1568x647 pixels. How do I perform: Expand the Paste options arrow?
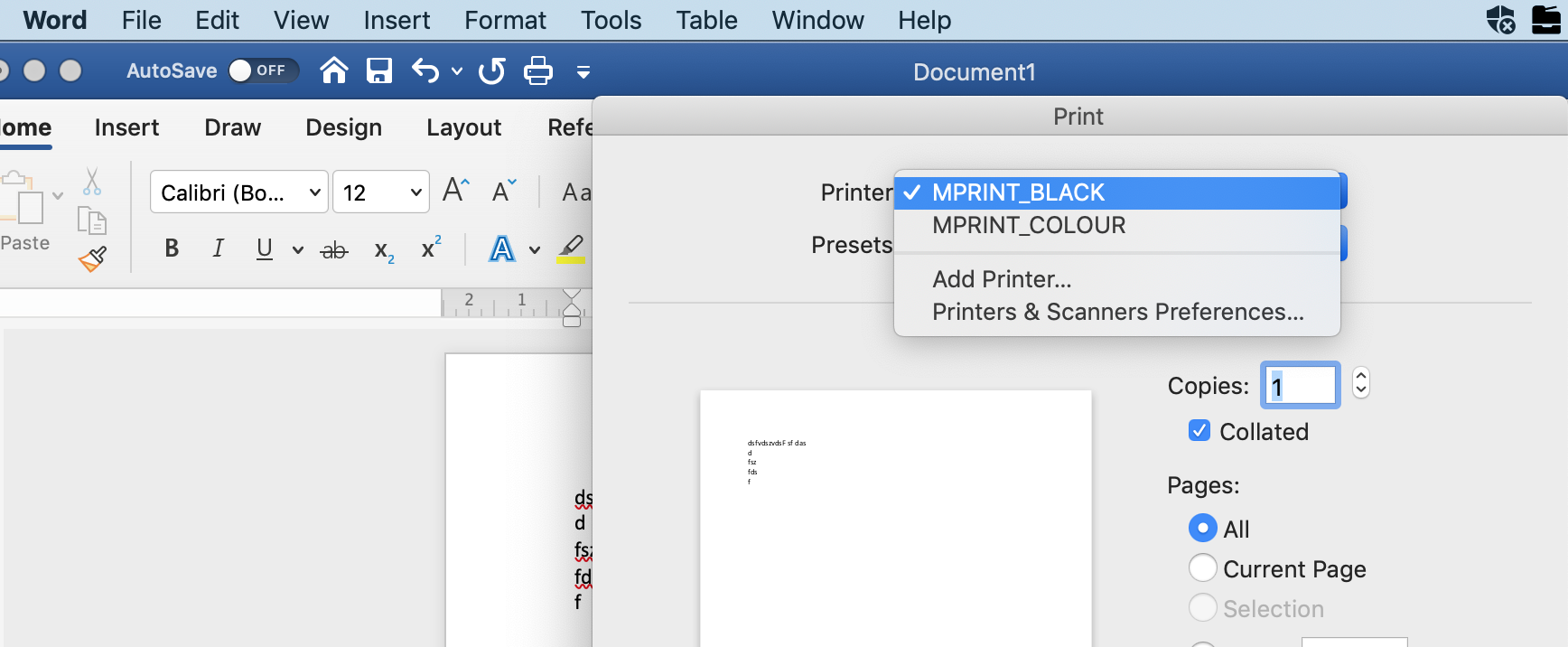(58, 195)
